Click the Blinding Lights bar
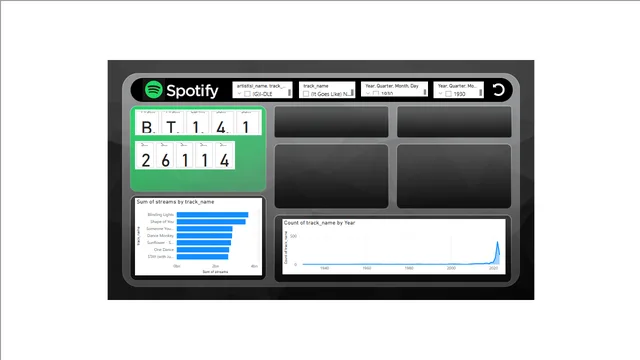The height and width of the screenshot is (360, 640). [212, 215]
